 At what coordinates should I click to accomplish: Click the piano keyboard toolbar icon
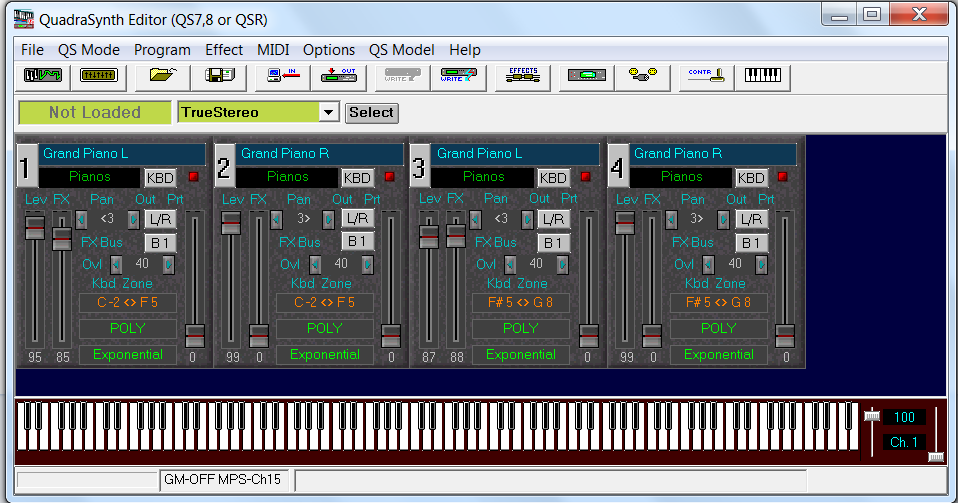coord(764,77)
